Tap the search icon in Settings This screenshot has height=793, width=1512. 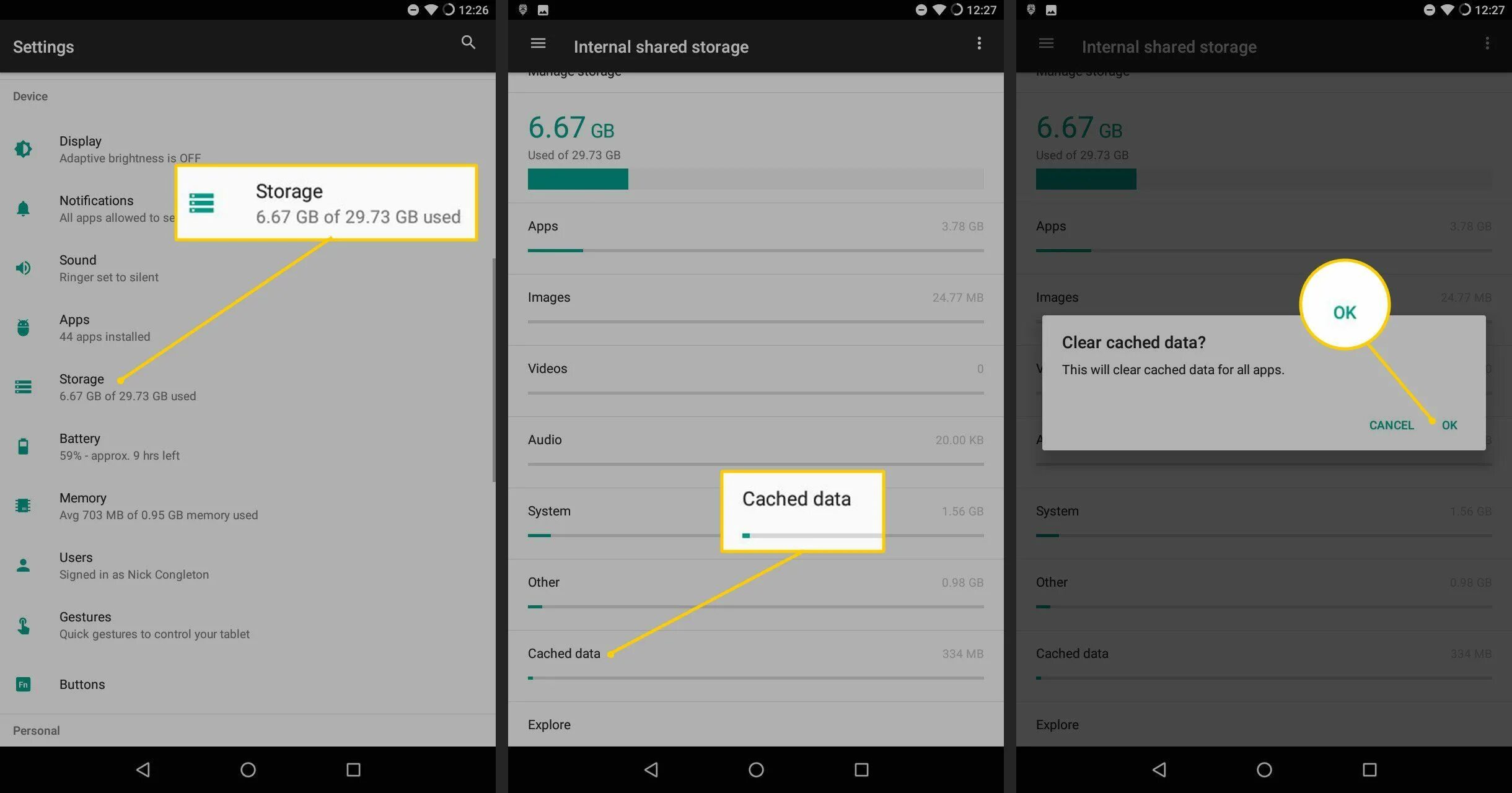tap(468, 42)
